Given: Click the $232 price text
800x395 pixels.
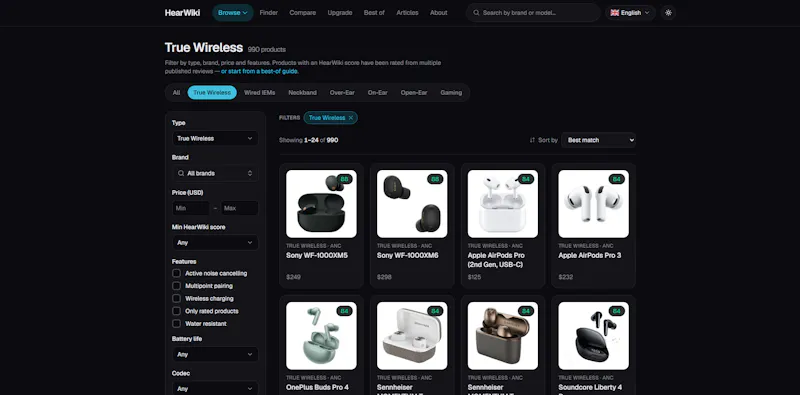Looking at the screenshot, I should click(565, 277).
